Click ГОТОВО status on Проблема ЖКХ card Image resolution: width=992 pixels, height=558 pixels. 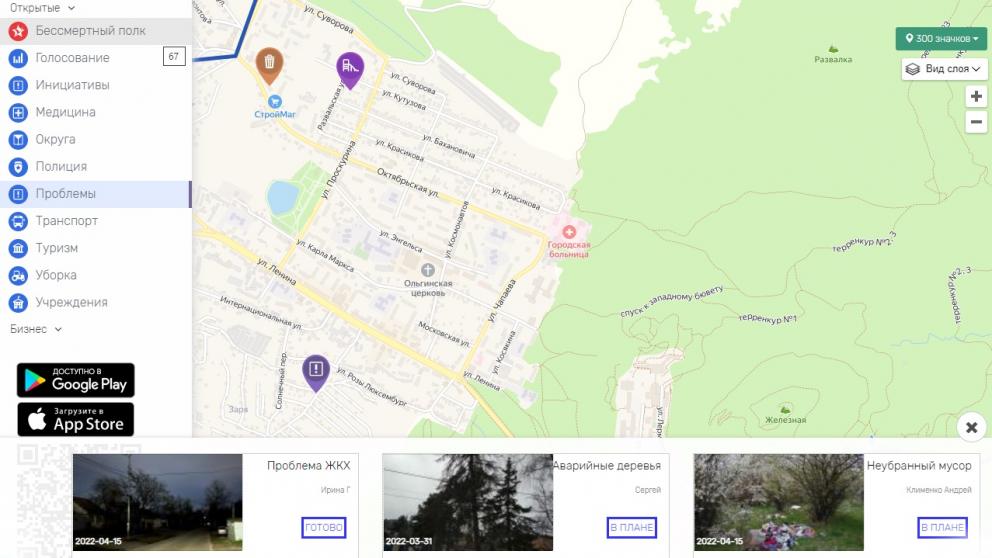324,527
